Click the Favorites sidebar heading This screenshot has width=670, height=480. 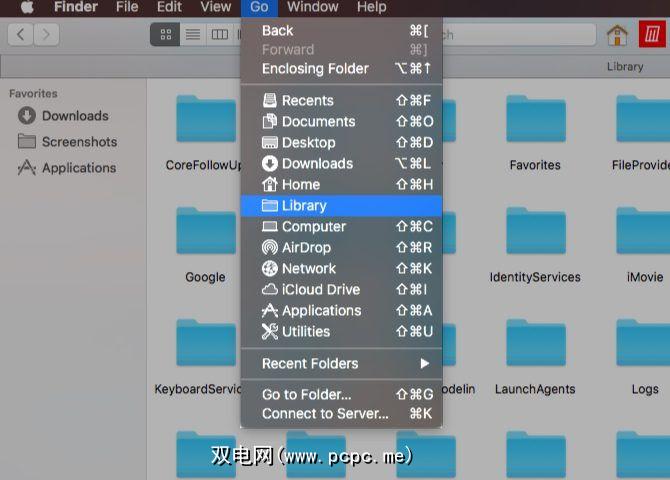33,94
